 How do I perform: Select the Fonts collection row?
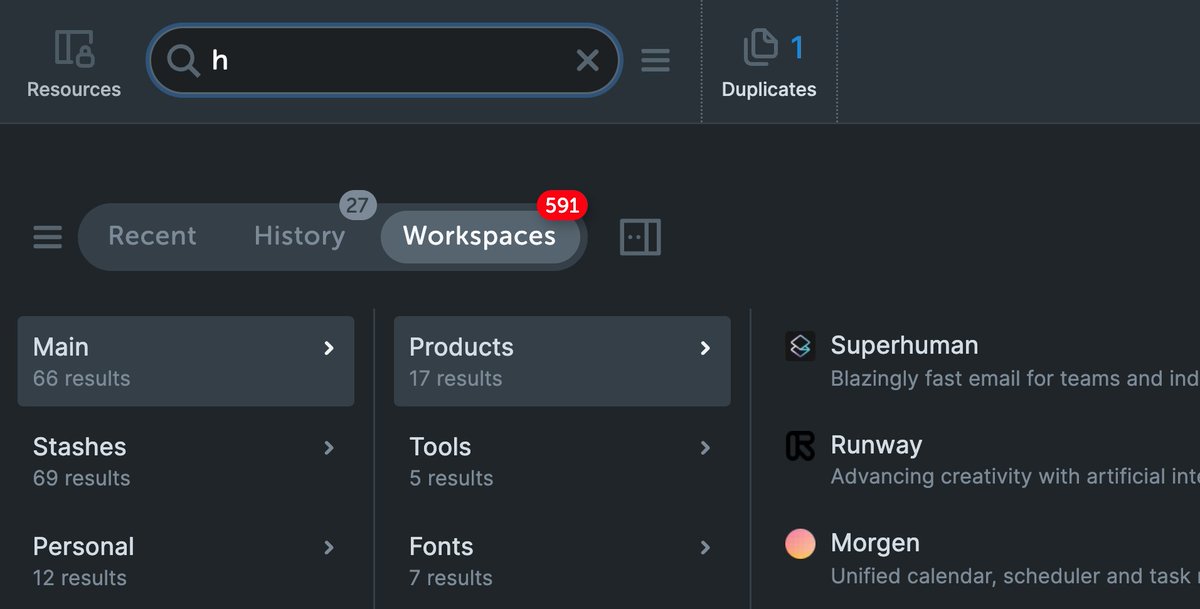pos(562,561)
